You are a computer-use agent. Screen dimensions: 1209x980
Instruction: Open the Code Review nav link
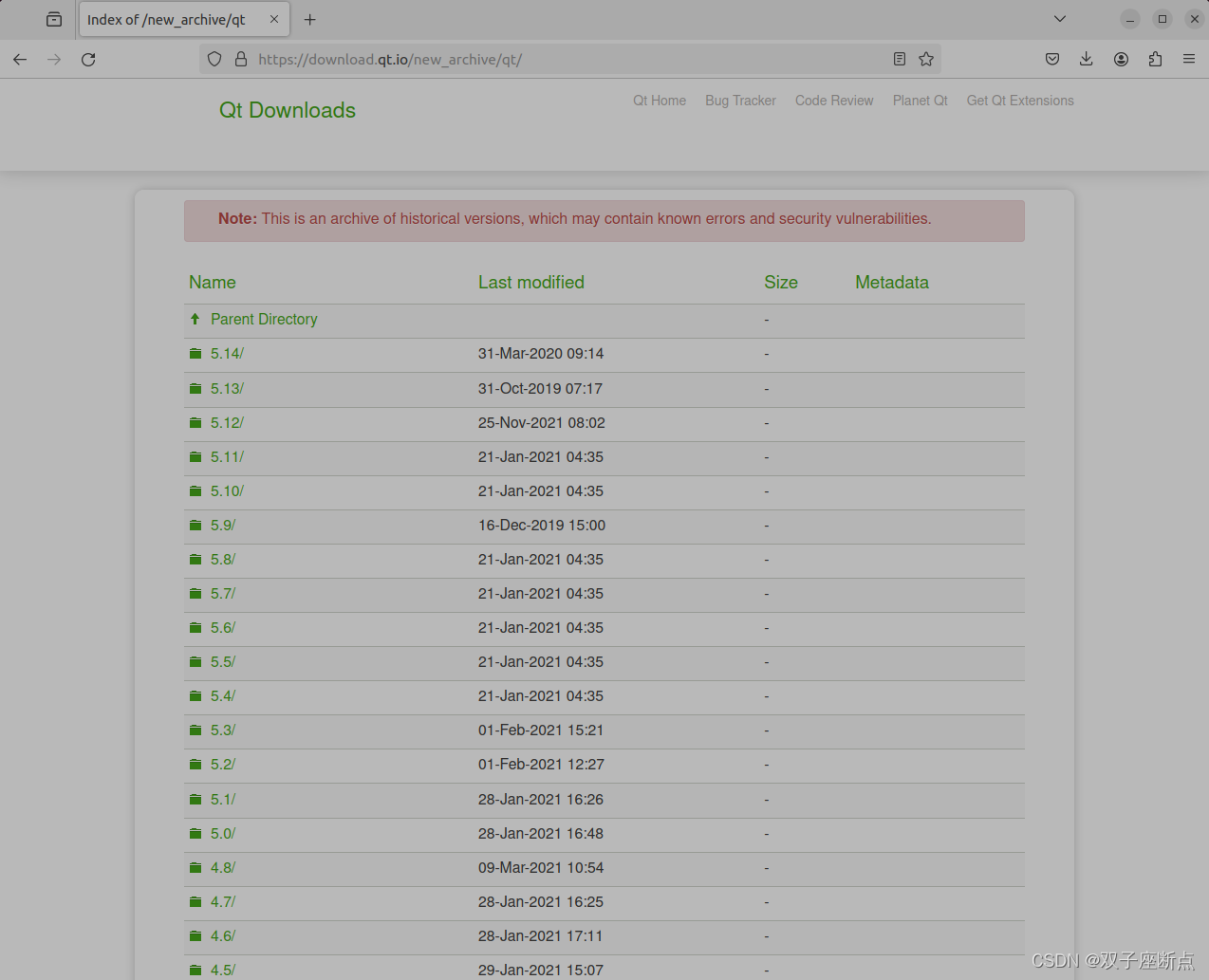tap(834, 101)
